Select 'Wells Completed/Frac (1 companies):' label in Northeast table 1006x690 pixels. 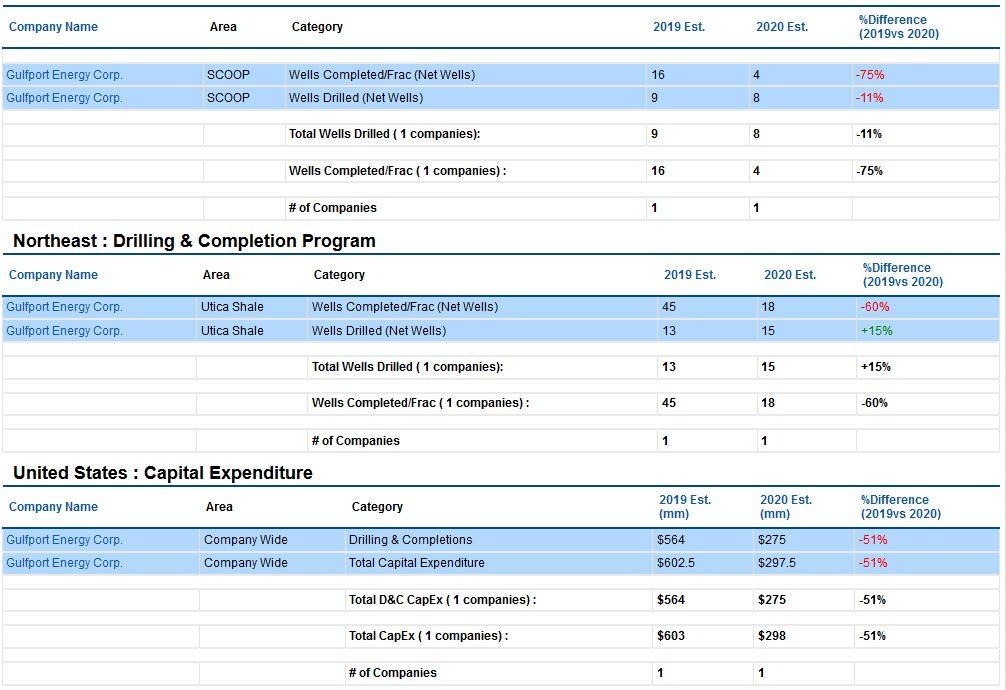tap(420, 403)
